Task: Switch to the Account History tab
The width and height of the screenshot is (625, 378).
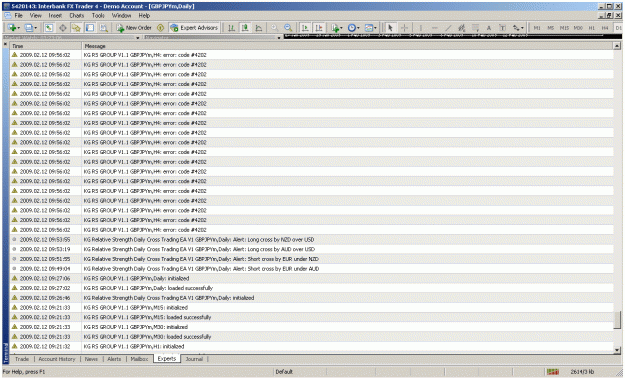Action: (x=57, y=359)
